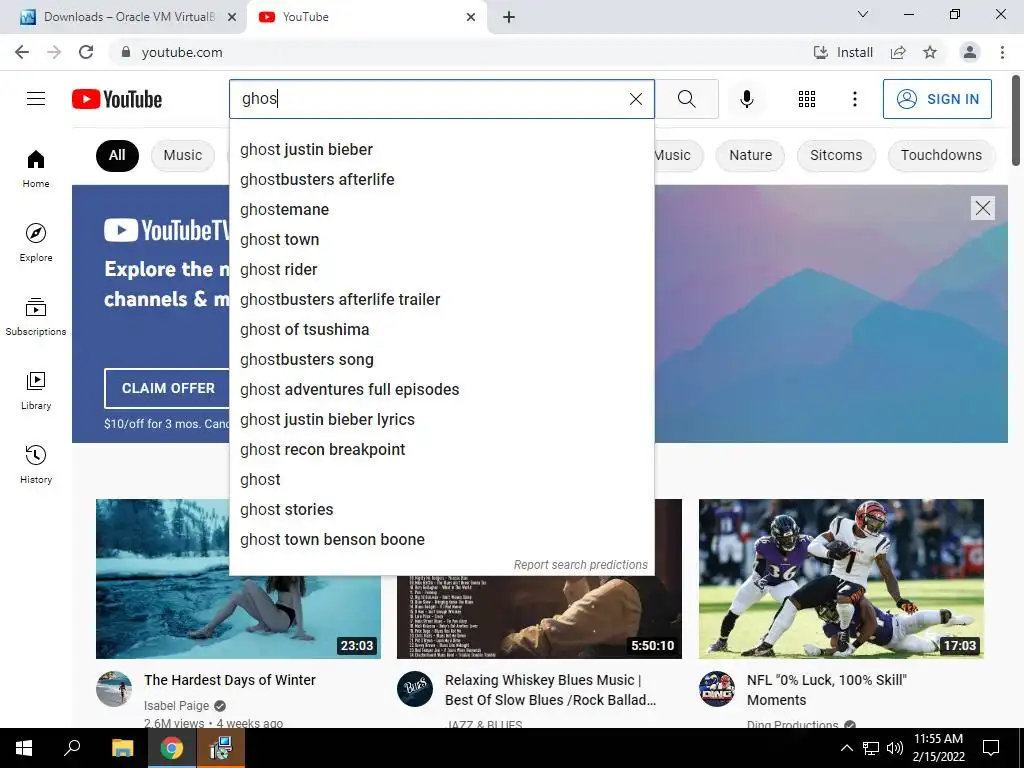Start voice search with the microphone icon
Image resolution: width=1024 pixels, height=768 pixels.
click(x=746, y=99)
